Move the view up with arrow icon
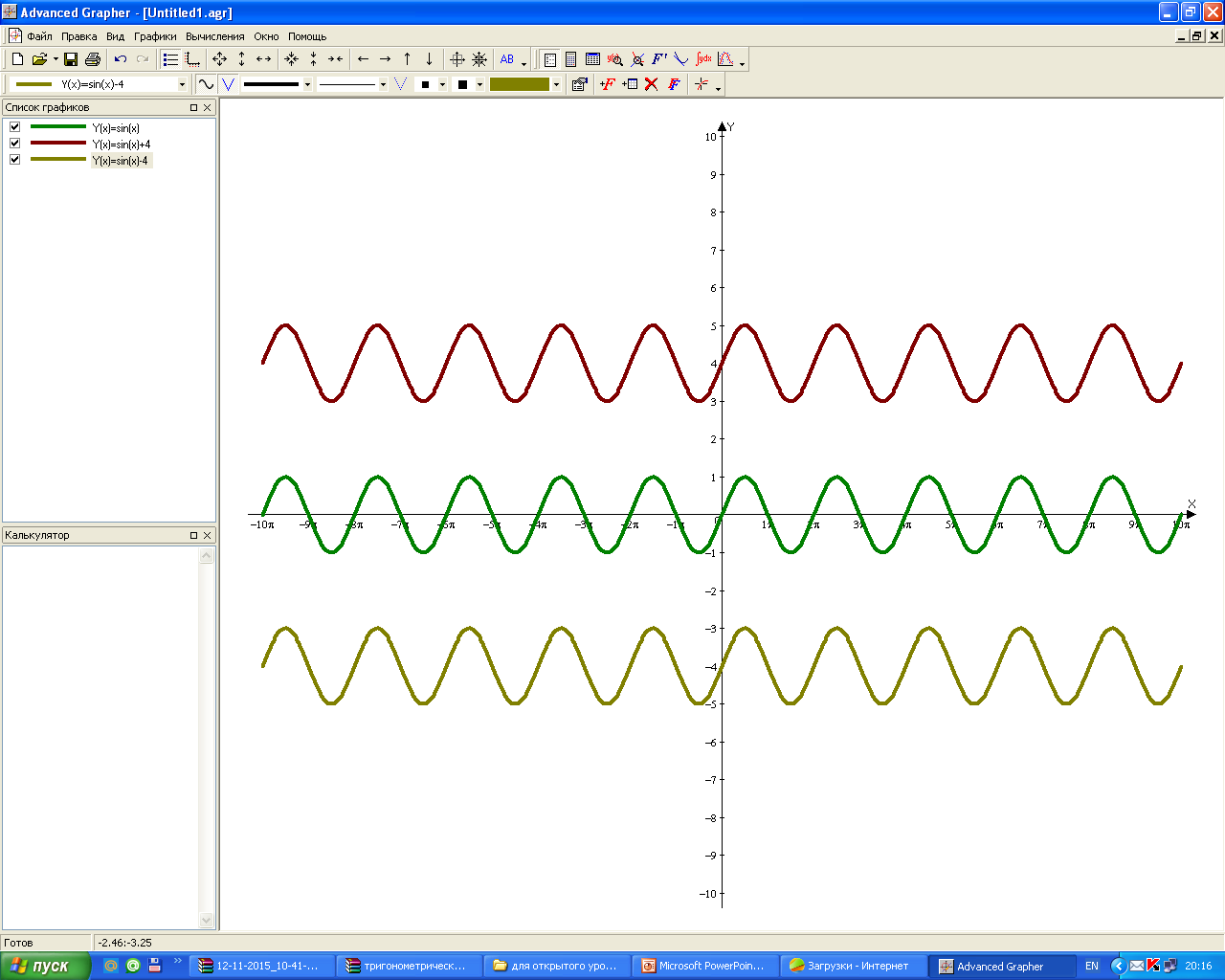 407,59
